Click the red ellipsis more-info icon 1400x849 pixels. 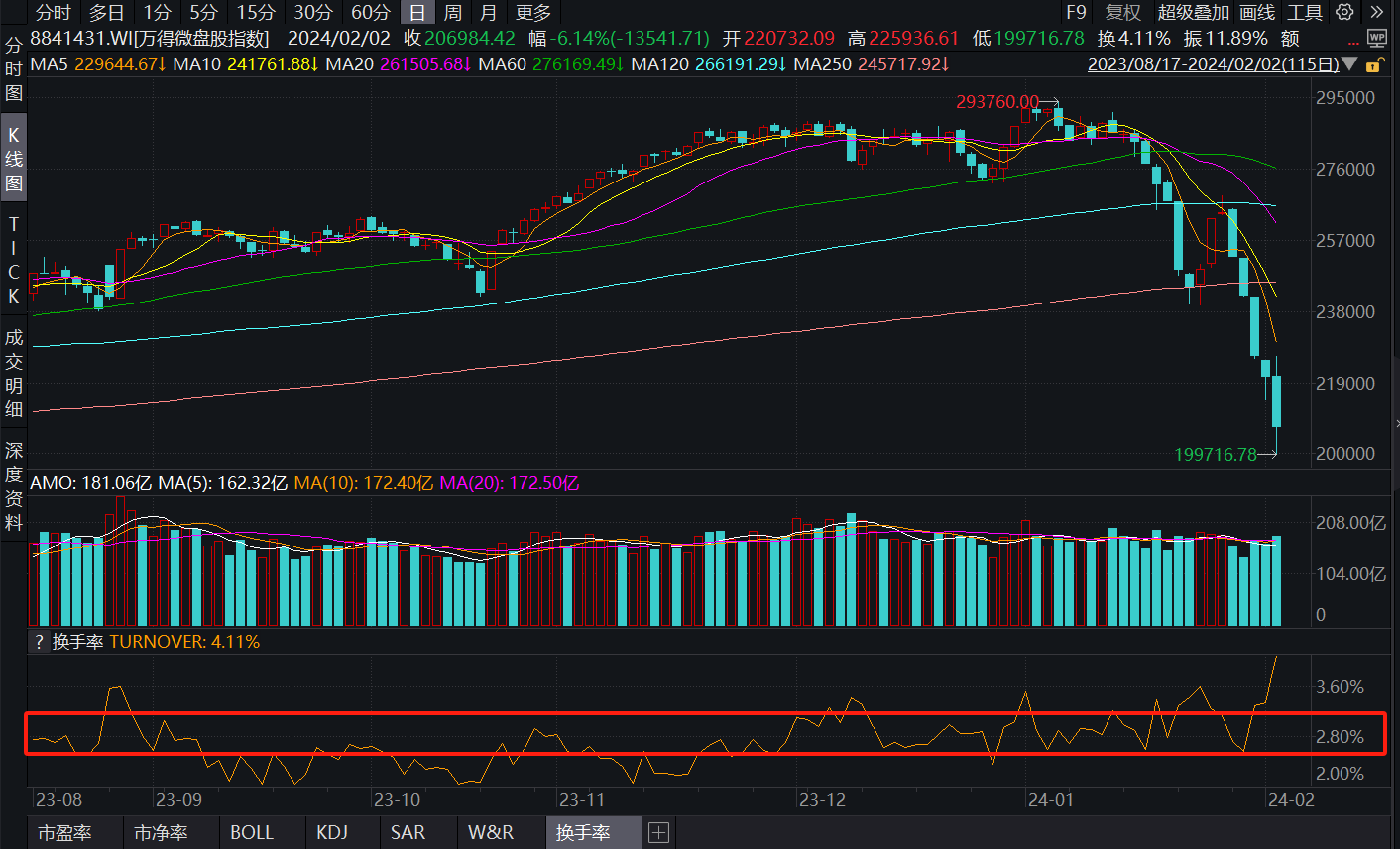pyautogui.click(x=1354, y=42)
